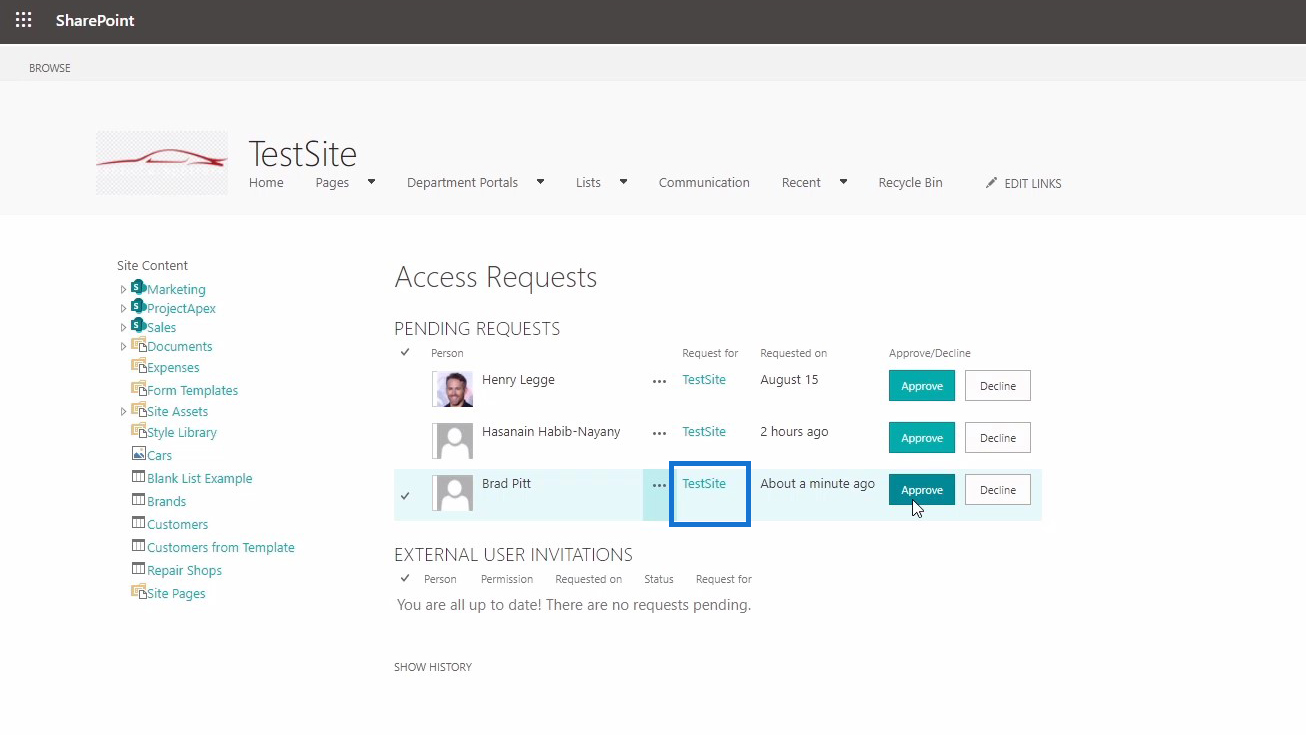This screenshot has width=1306, height=735.
Task: Click the Brands list icon
Action: 139,500
